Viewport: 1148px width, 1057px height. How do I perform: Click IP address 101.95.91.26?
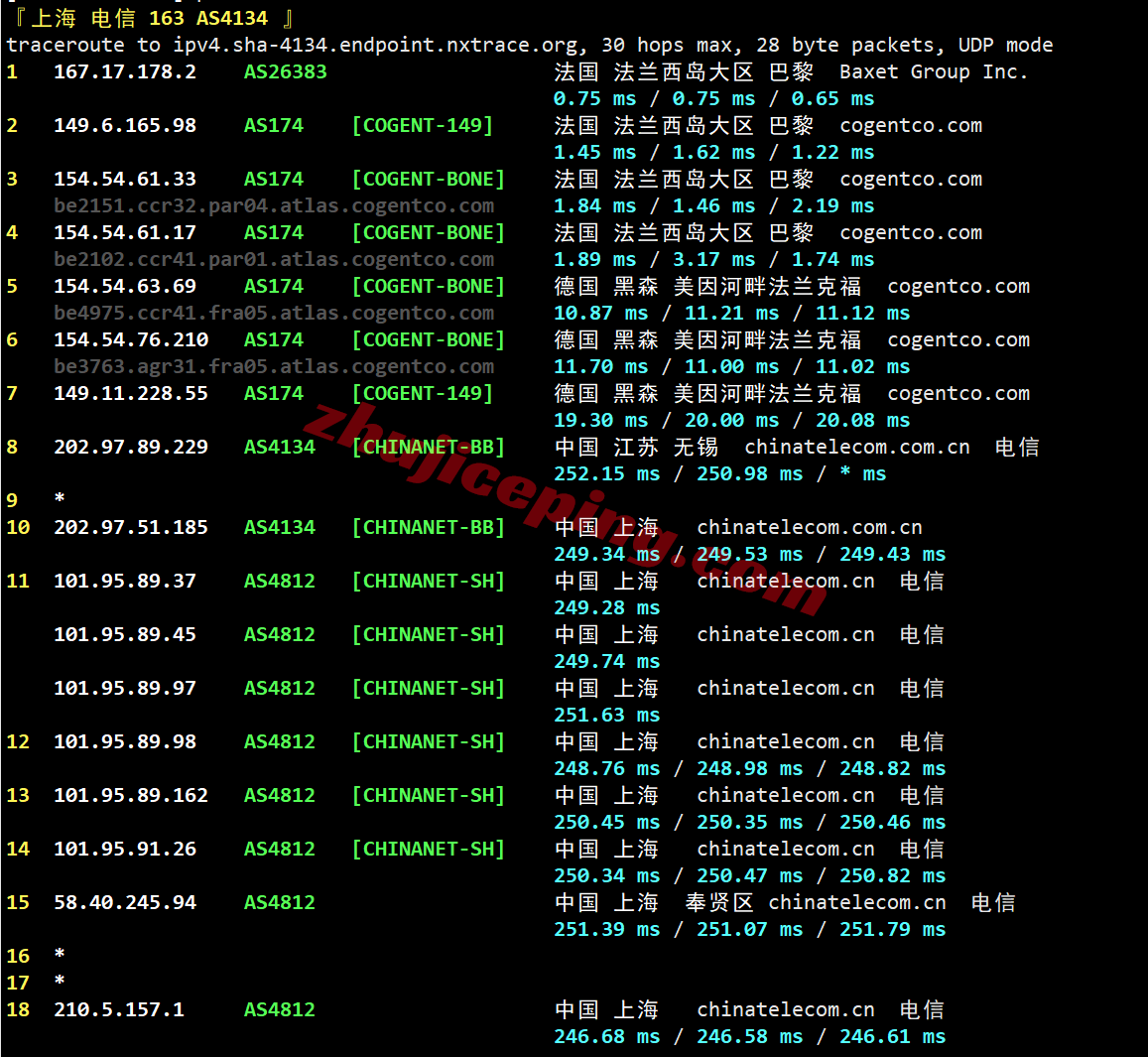(125, 849)
